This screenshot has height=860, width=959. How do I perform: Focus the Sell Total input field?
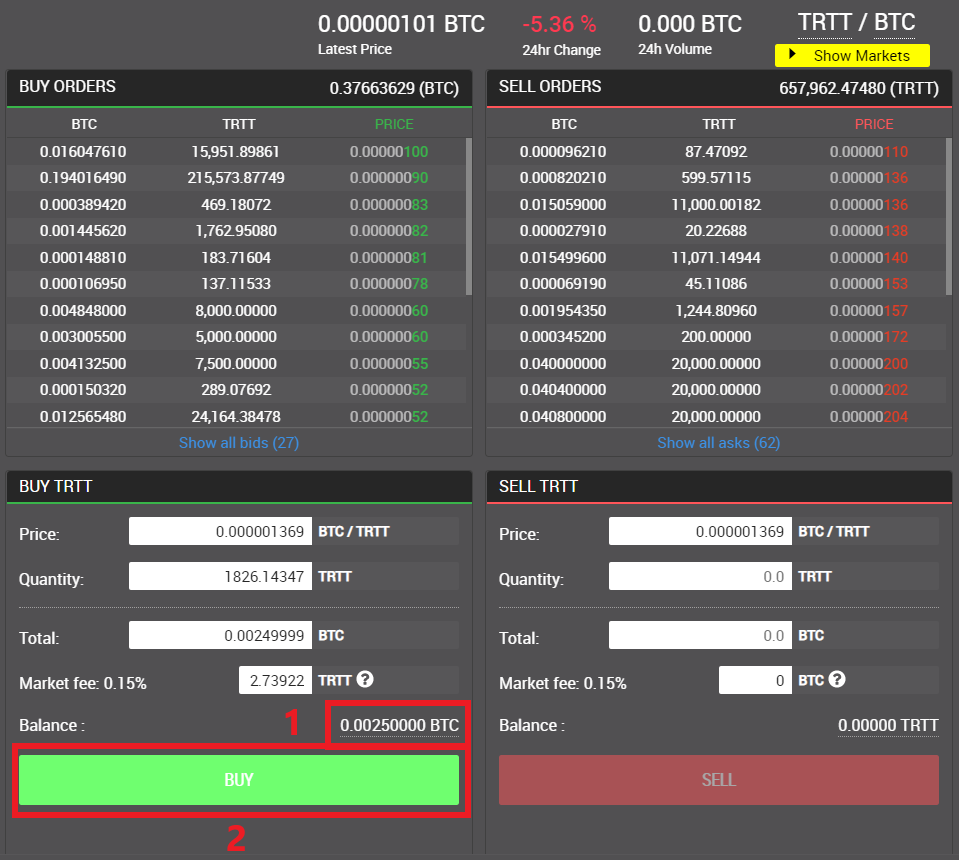point(700,635)
